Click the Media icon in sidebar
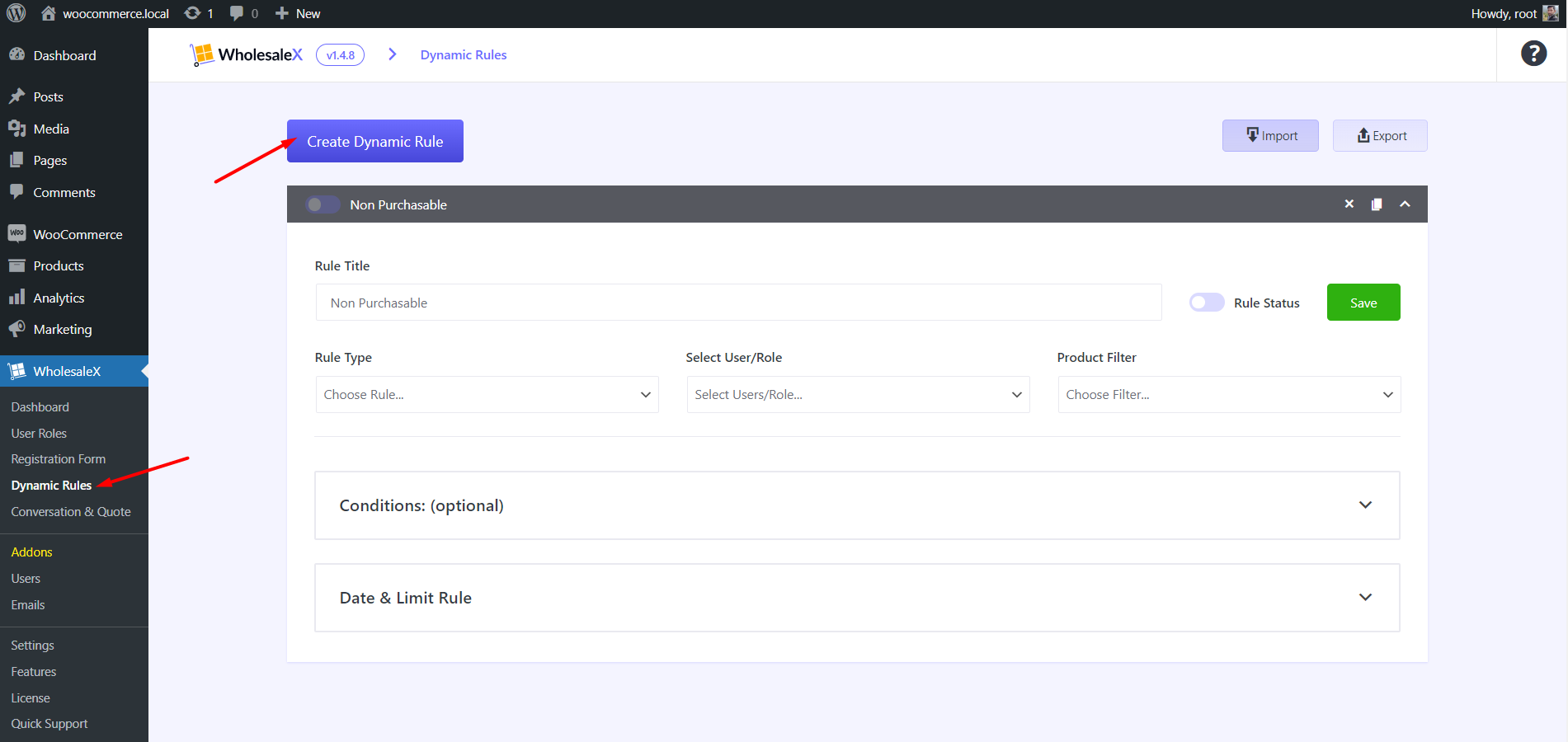1568x742 pixels. (x=16, y=129)
